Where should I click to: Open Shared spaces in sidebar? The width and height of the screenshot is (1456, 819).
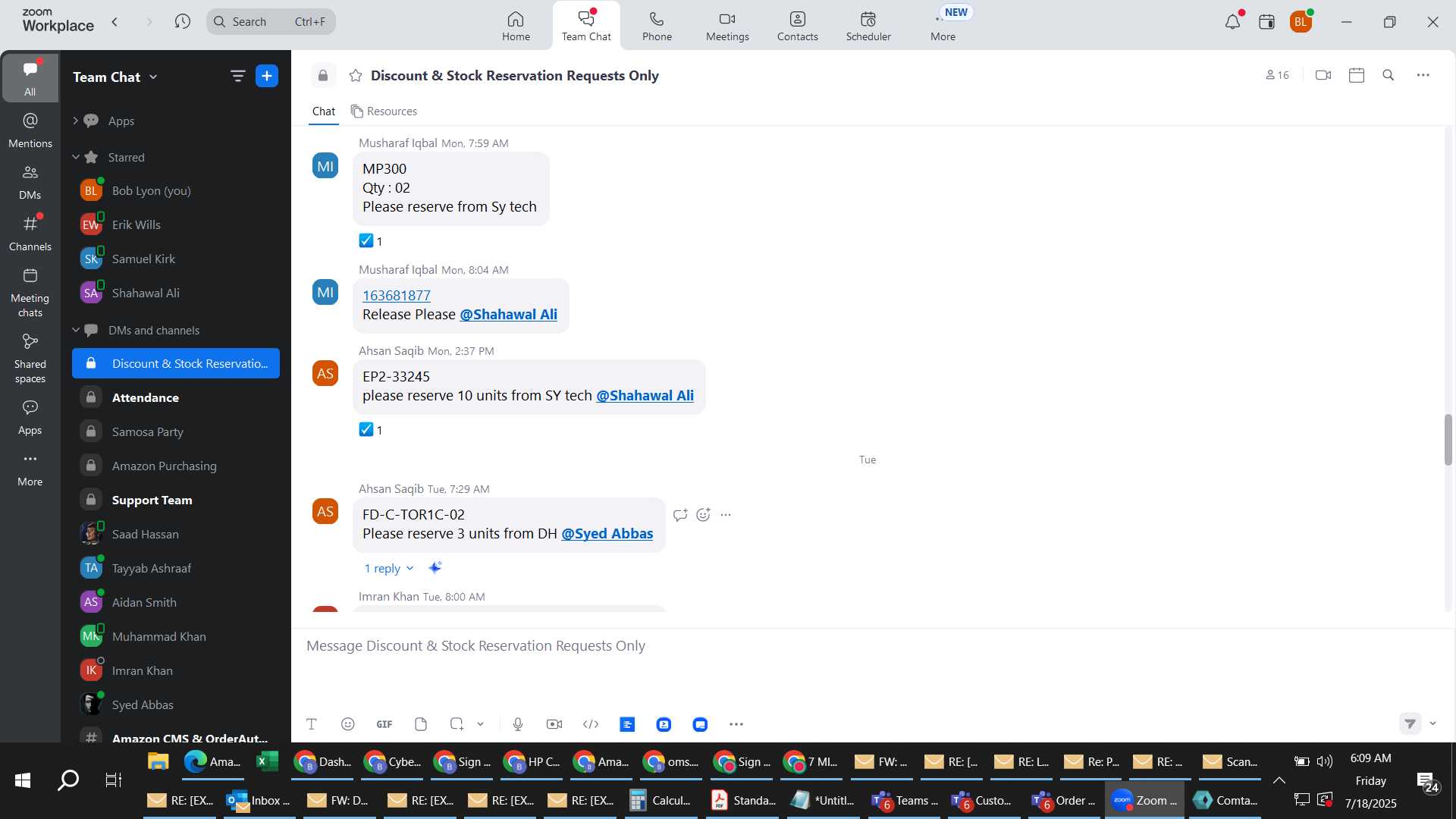tap(30, 359)
